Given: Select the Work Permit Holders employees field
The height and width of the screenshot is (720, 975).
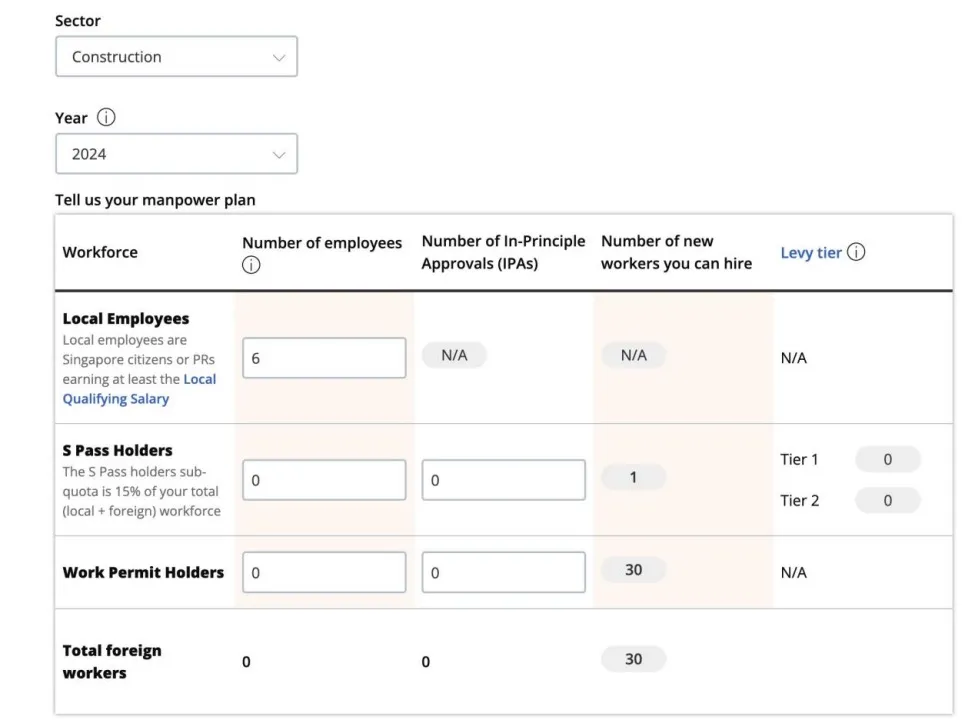Looking at the screenshot, I should pos(324,572).
